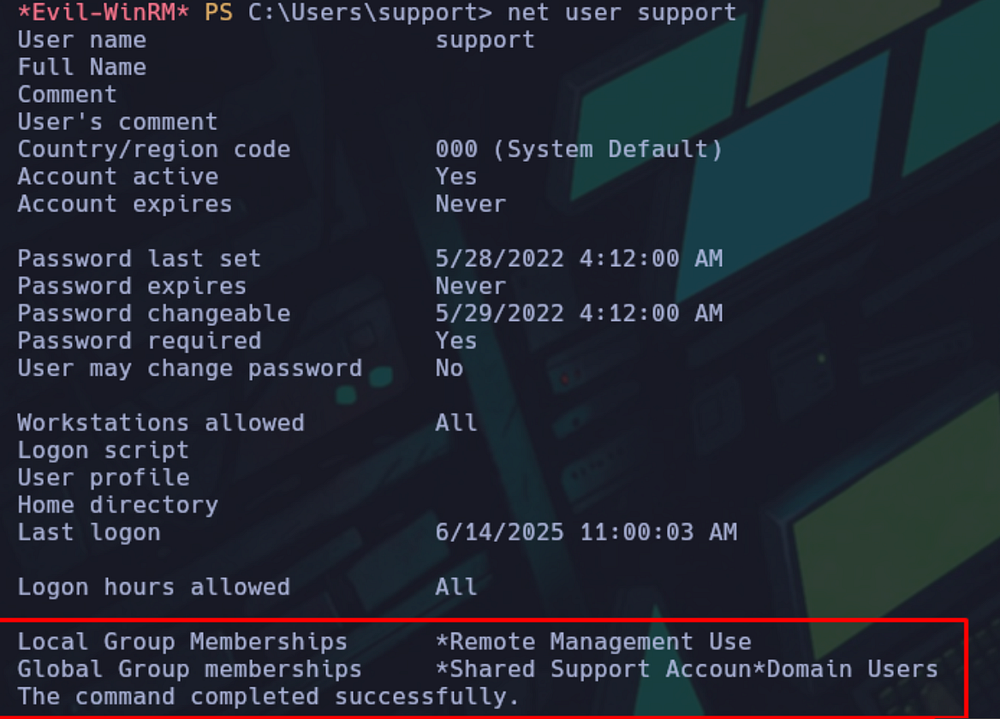
Task: Click the '000 (System Default)' country code value
Action: click(x=578, y=149)
